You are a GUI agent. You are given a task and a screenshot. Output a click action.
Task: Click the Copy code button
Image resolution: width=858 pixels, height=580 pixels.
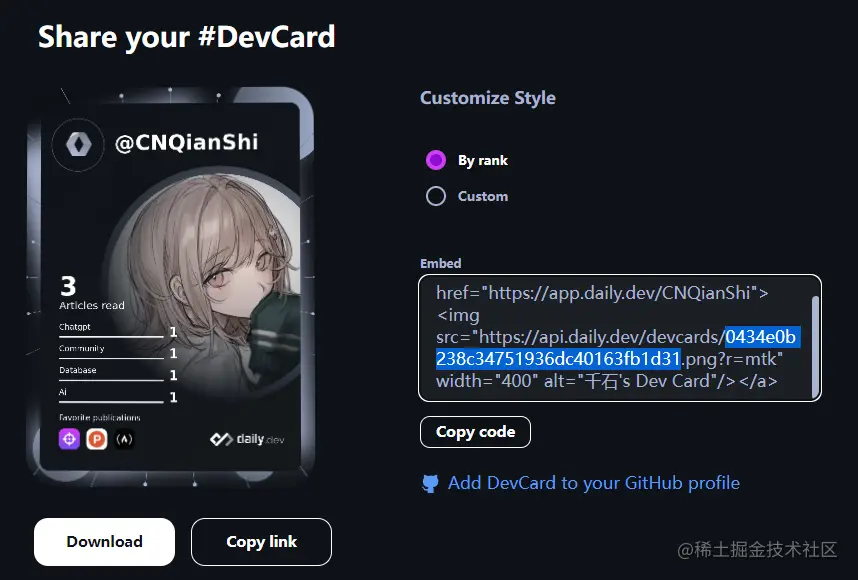(x=476, y=432)
